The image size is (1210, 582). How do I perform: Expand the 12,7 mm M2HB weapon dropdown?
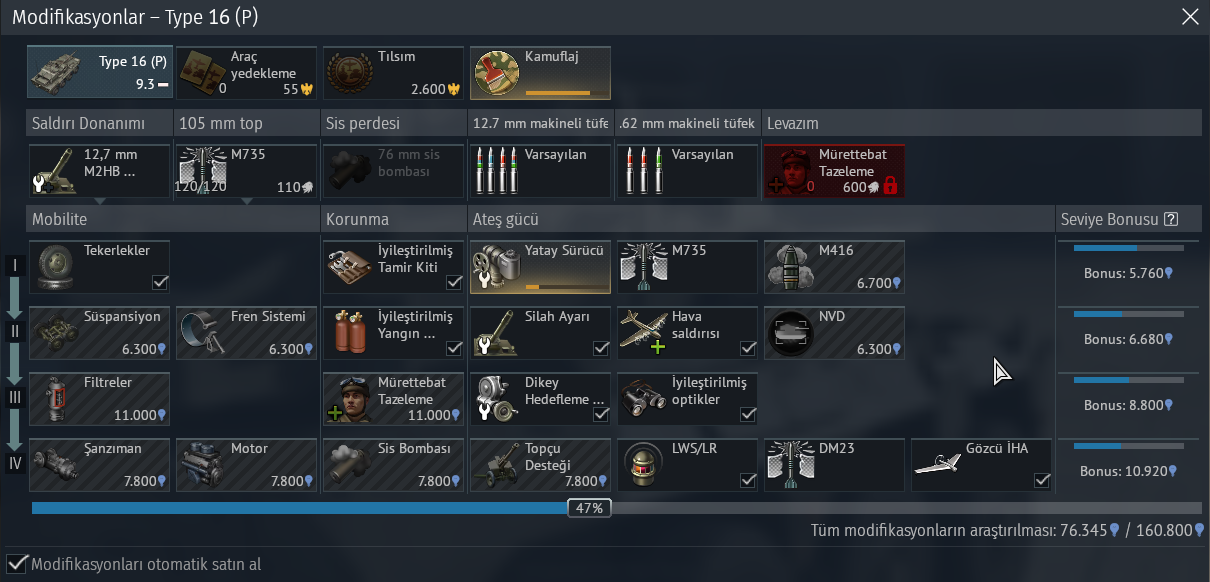(99, 171)
